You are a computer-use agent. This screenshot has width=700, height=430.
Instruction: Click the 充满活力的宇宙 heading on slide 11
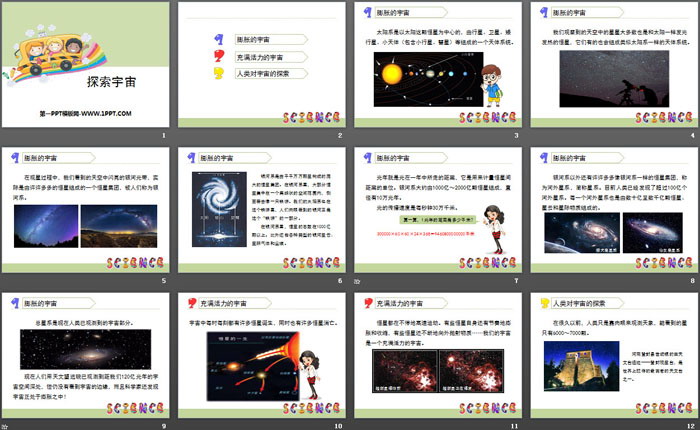pos(399,304)
